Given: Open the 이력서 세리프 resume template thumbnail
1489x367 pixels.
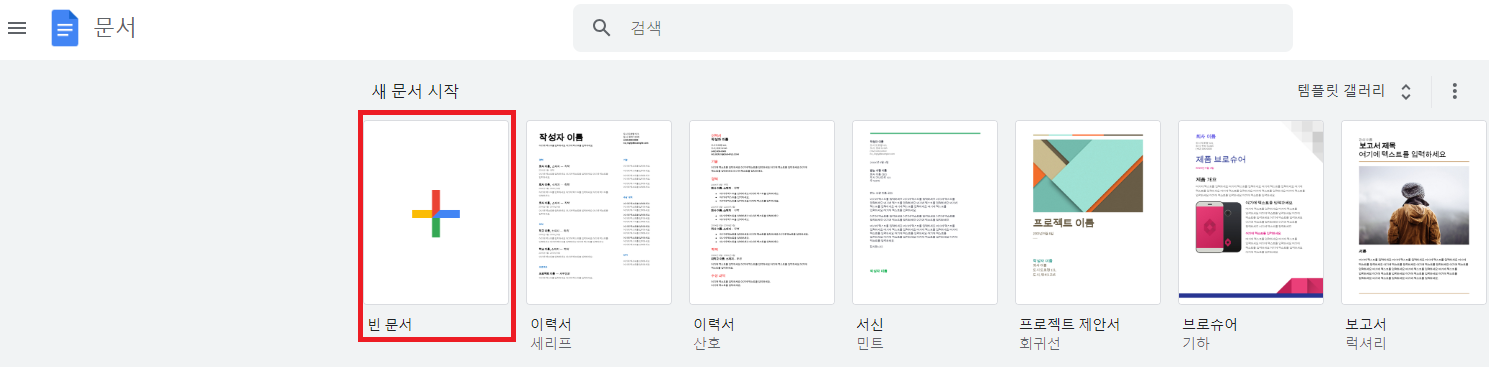Looking at the screenshot, I should 599,213.
